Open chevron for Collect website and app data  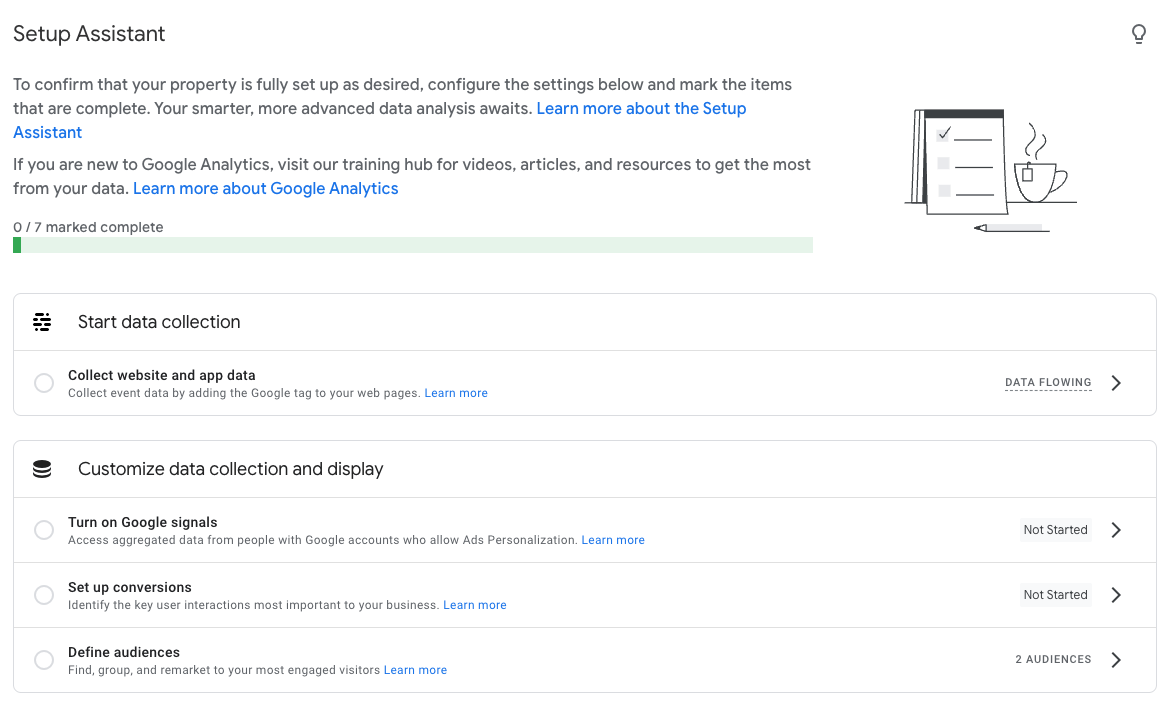tap(1116, 383)
